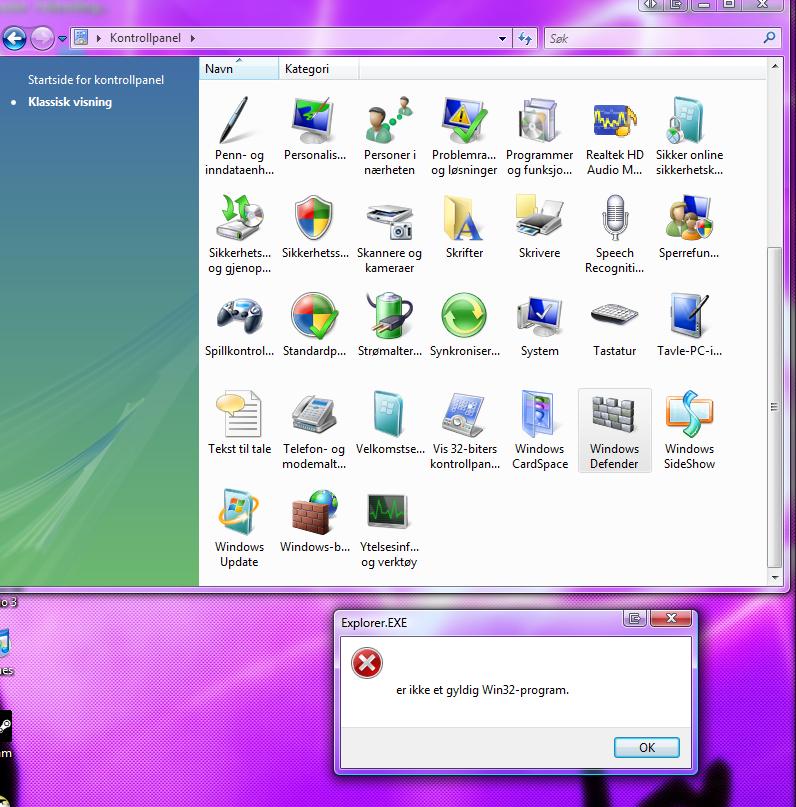Close the Explorer.EXE dialog

(x=671, y=618)
